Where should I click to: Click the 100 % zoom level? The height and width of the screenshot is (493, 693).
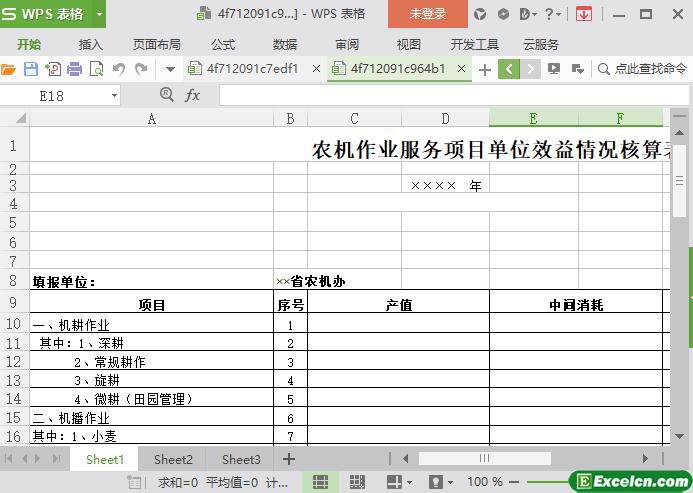485,482
